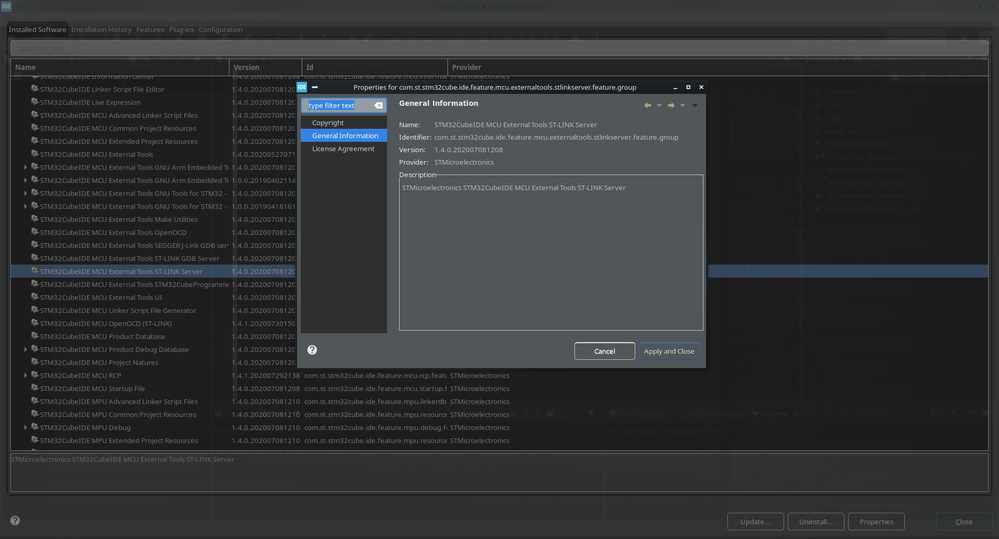Click icon beside MCU Project Natures
Screen dimensions: 999x539
(35, 362)
